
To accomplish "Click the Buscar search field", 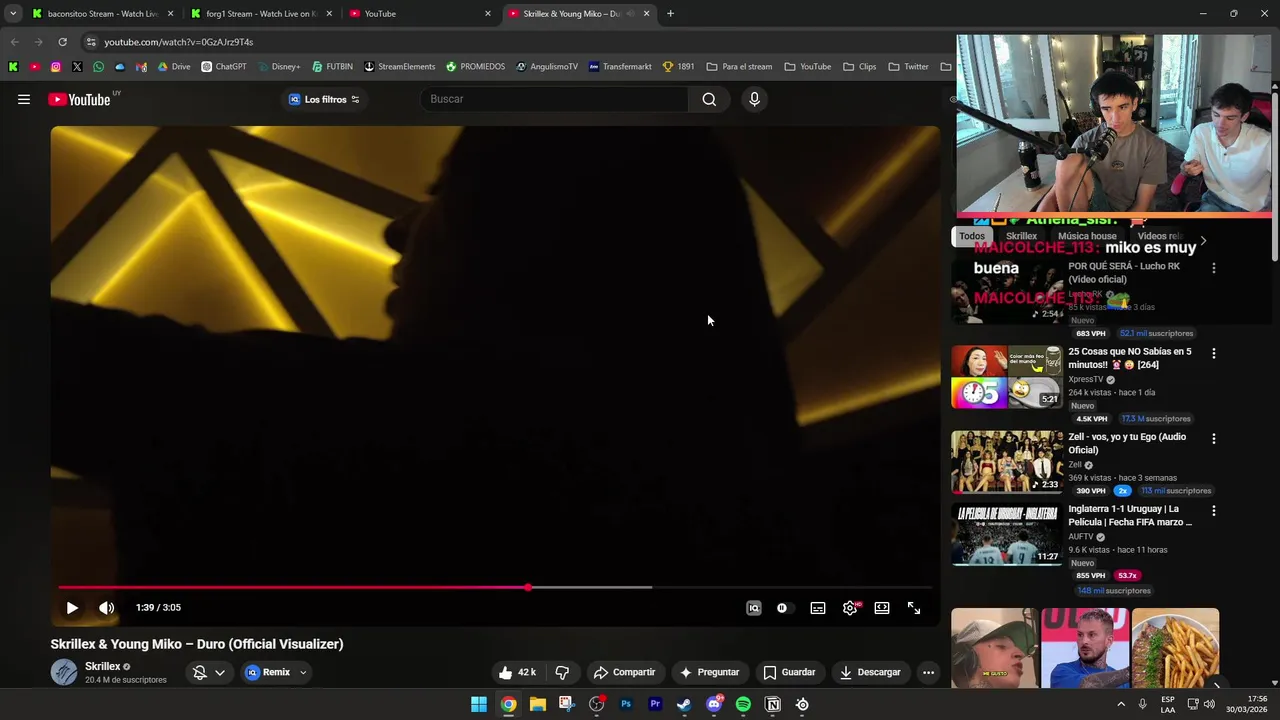I will (555, 99).
